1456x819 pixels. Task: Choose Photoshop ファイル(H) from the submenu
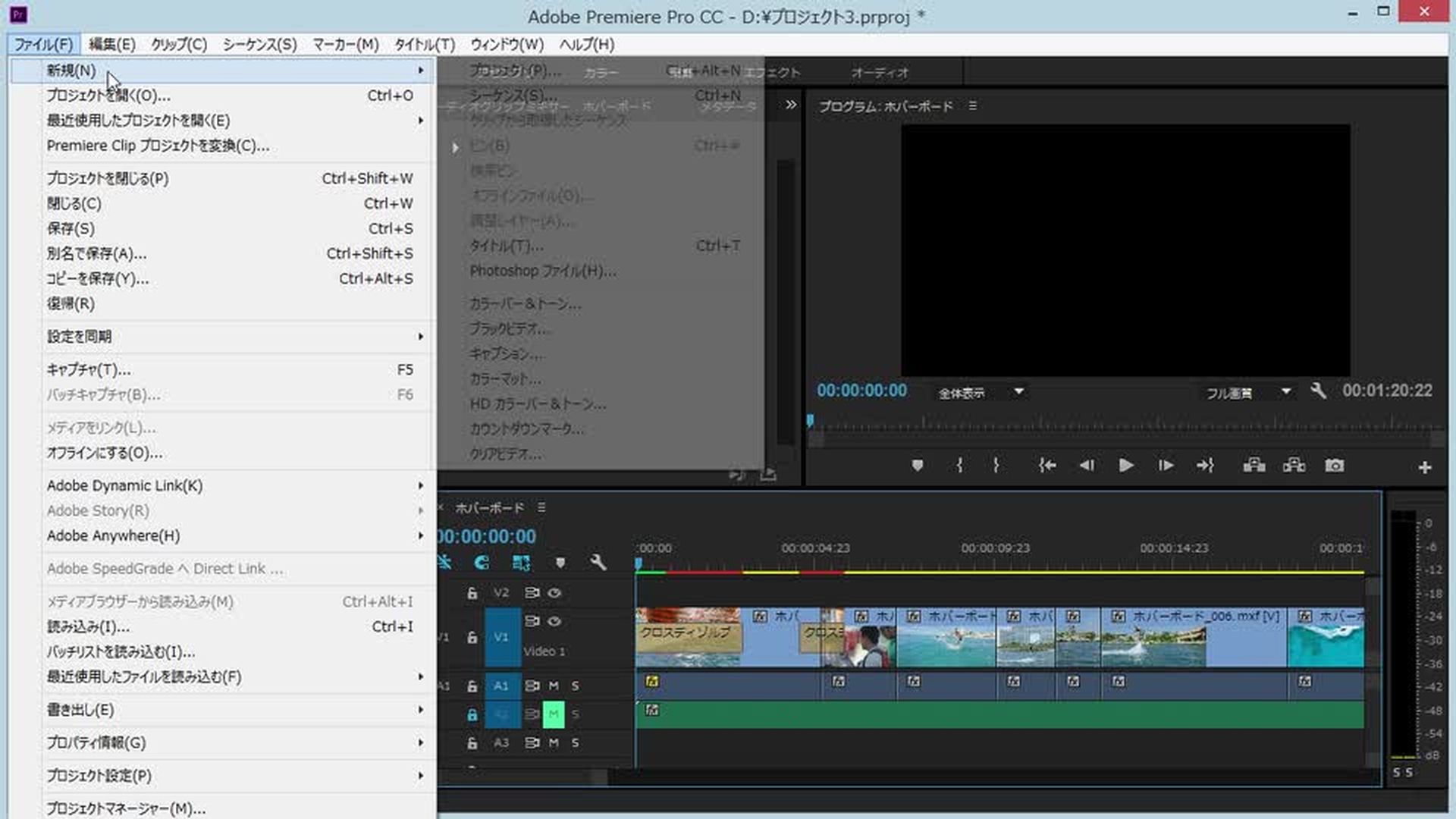(x=543, y=271)
